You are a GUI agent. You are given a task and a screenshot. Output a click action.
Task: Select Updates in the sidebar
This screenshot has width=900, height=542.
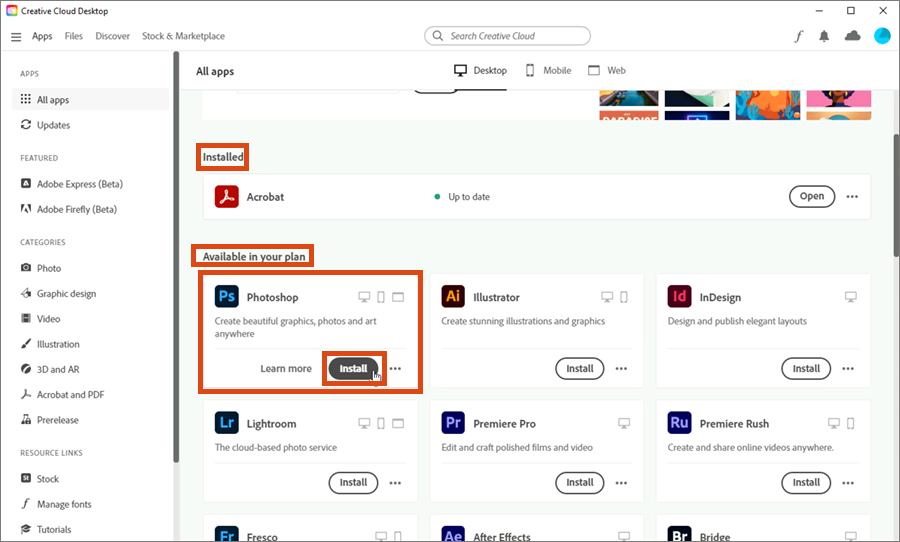click(x=53, y=125)
